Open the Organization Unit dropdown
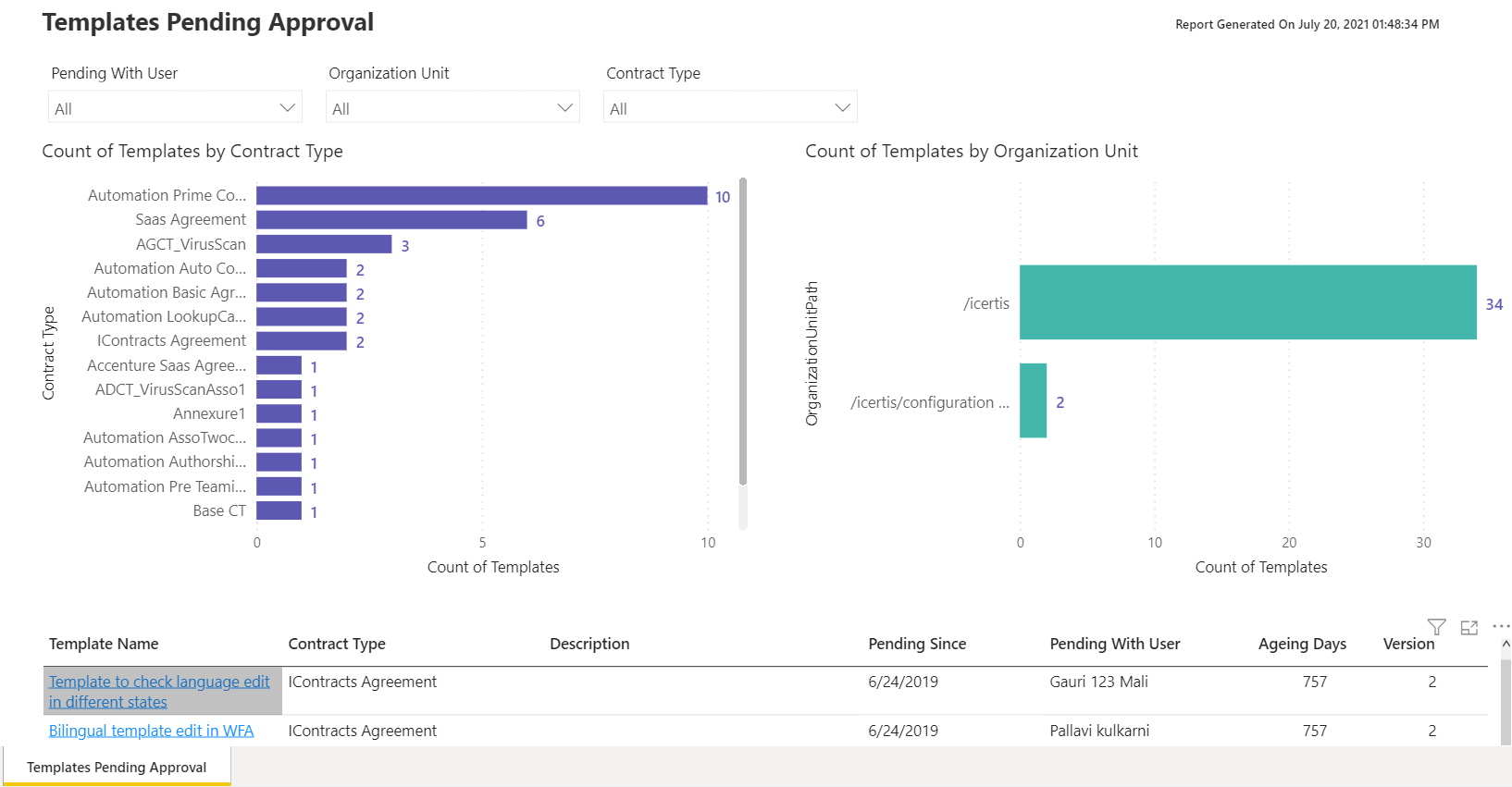The height and width of the screenshot is (787, 1512). (x=564, y=108)
